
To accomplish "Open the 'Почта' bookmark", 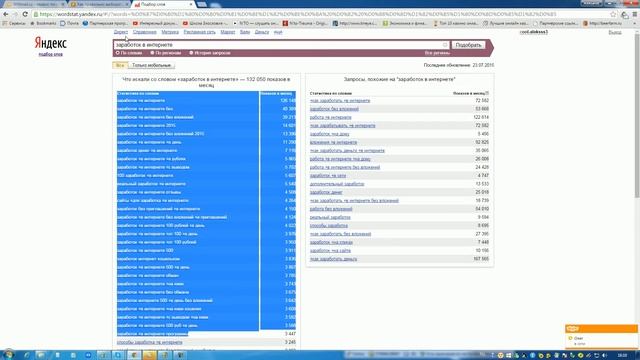I will 69,24.
